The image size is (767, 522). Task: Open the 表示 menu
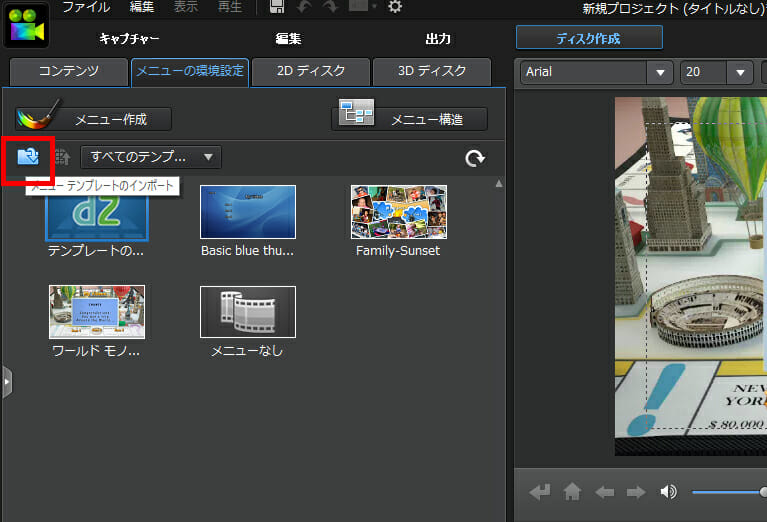pyautogui.click(x=186, y=7)
